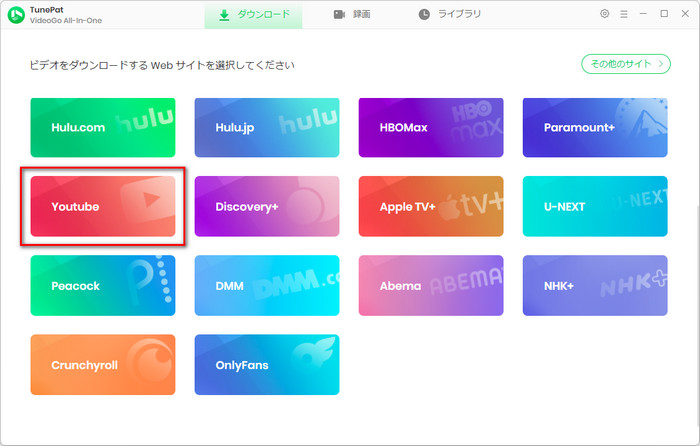
Task: Open the hamburger menu icon
Action: point(624,14)
